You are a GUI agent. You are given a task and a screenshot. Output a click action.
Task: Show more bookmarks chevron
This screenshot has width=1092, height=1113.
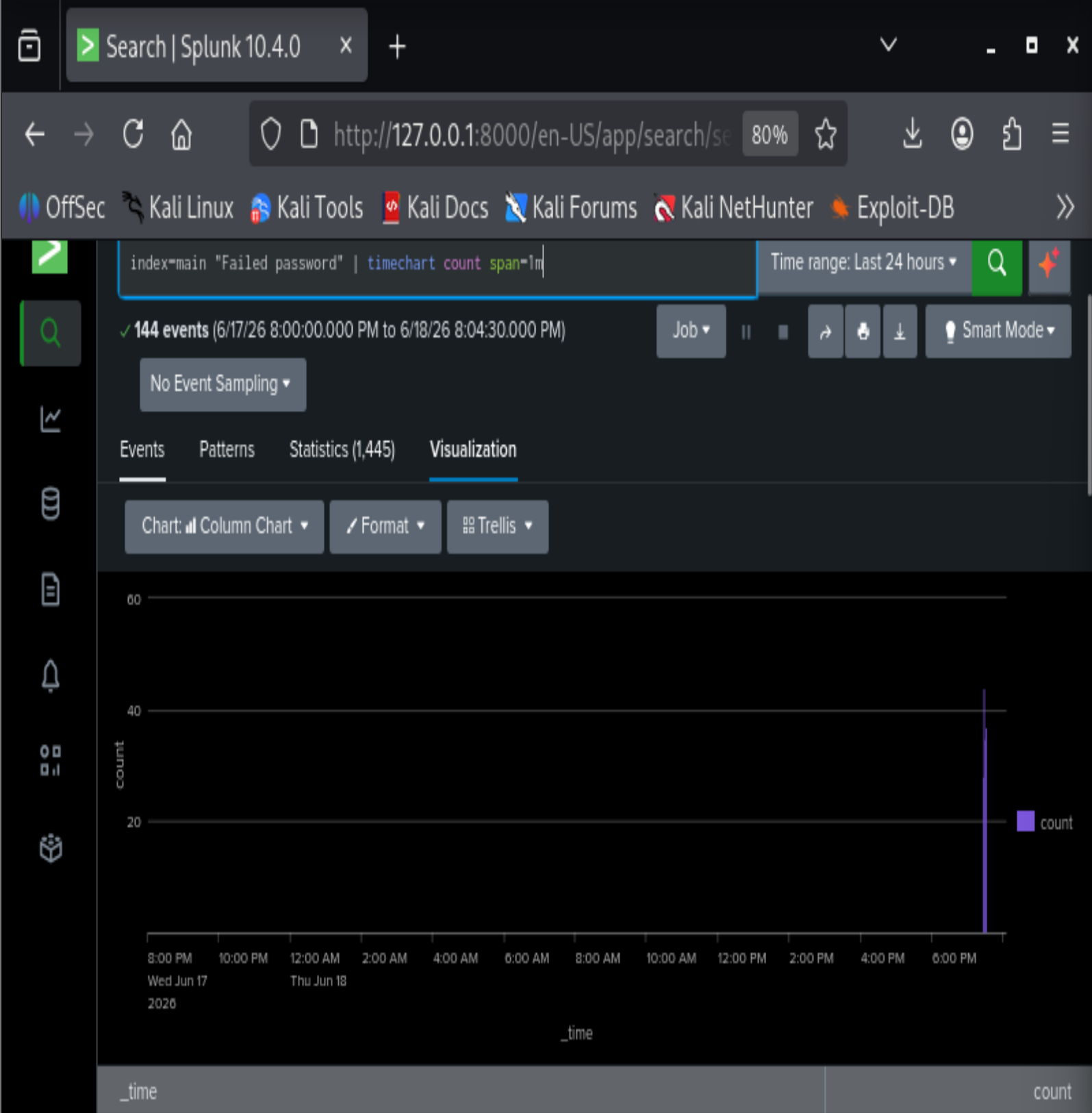click(1065, 207)
